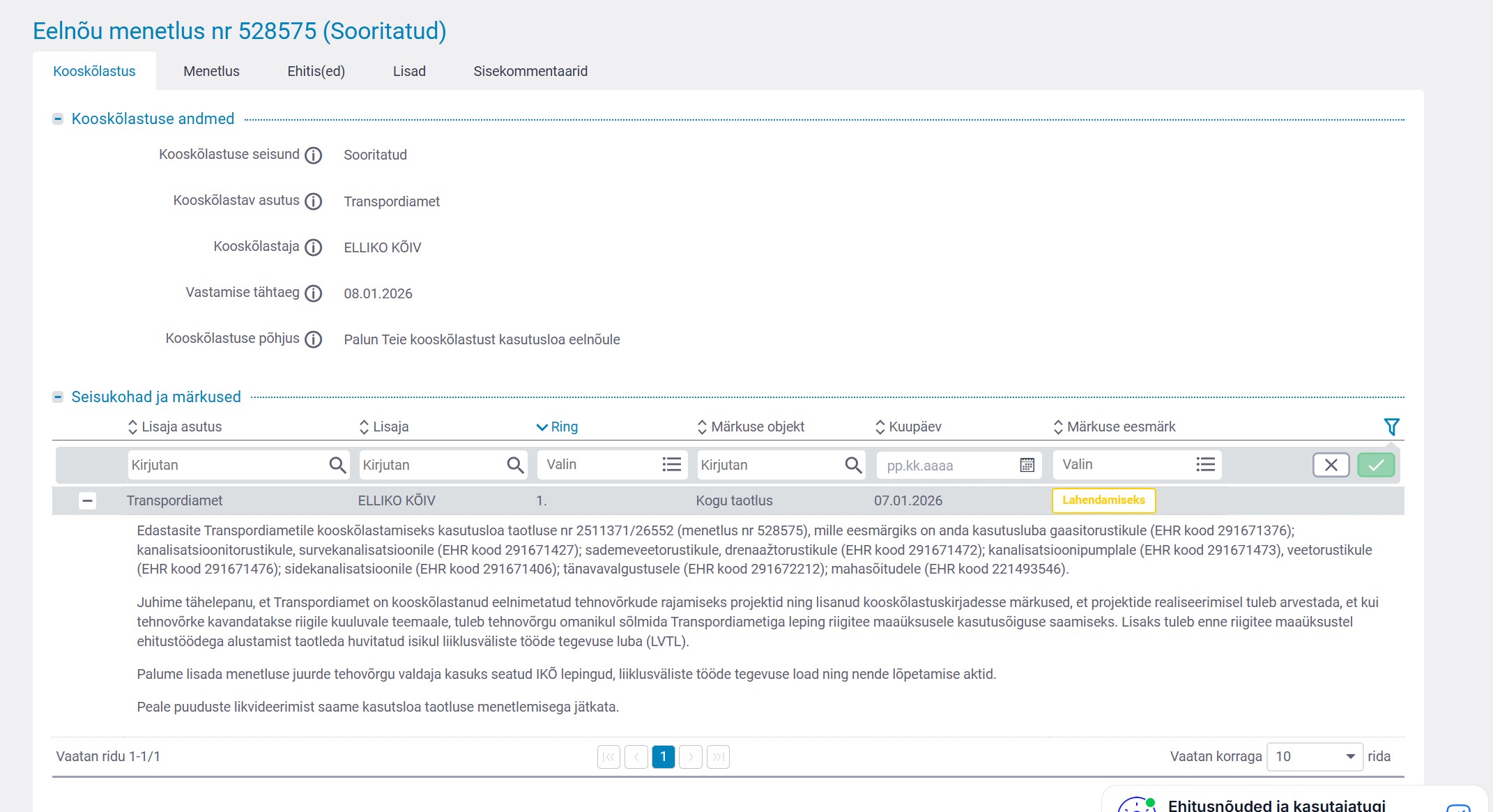Click info icon next to Vastamise tähtaeg

point(314,293)
